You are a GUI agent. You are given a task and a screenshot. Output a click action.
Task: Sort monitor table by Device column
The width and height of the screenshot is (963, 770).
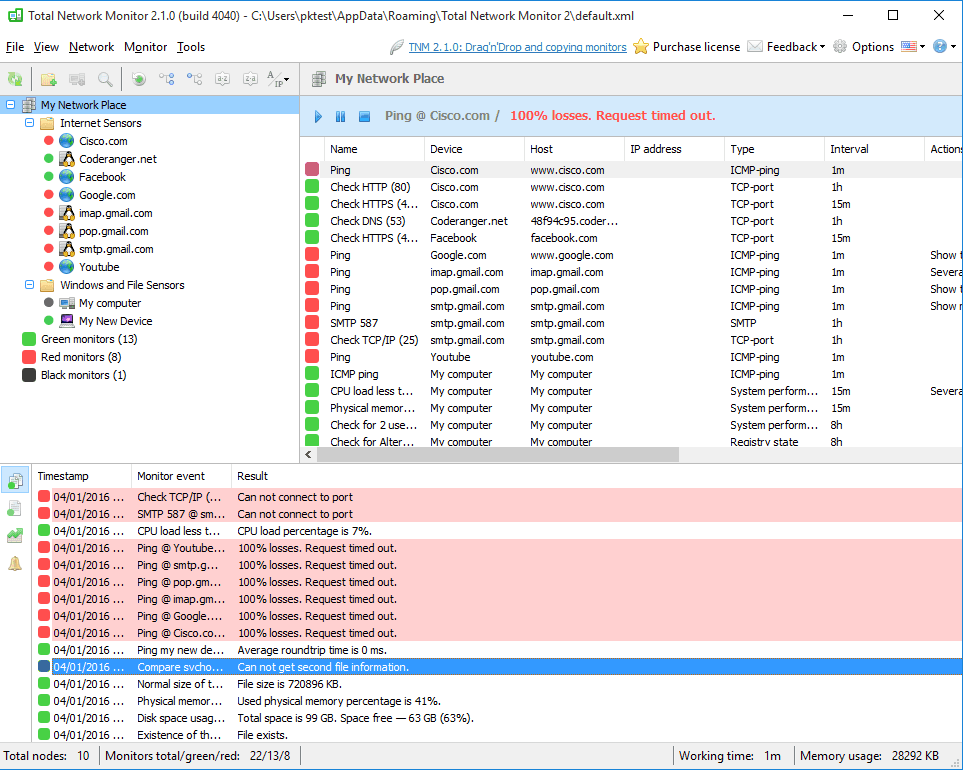click(474, 149)
